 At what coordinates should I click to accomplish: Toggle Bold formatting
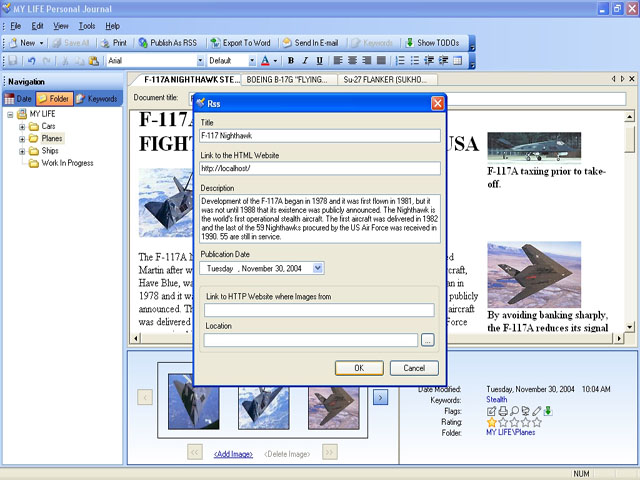point(291,61)
